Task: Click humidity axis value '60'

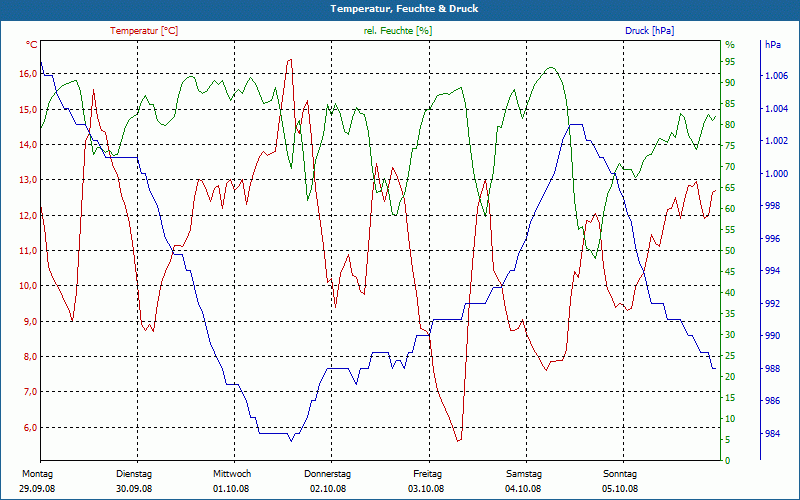Action: click(x=731, y=209)
